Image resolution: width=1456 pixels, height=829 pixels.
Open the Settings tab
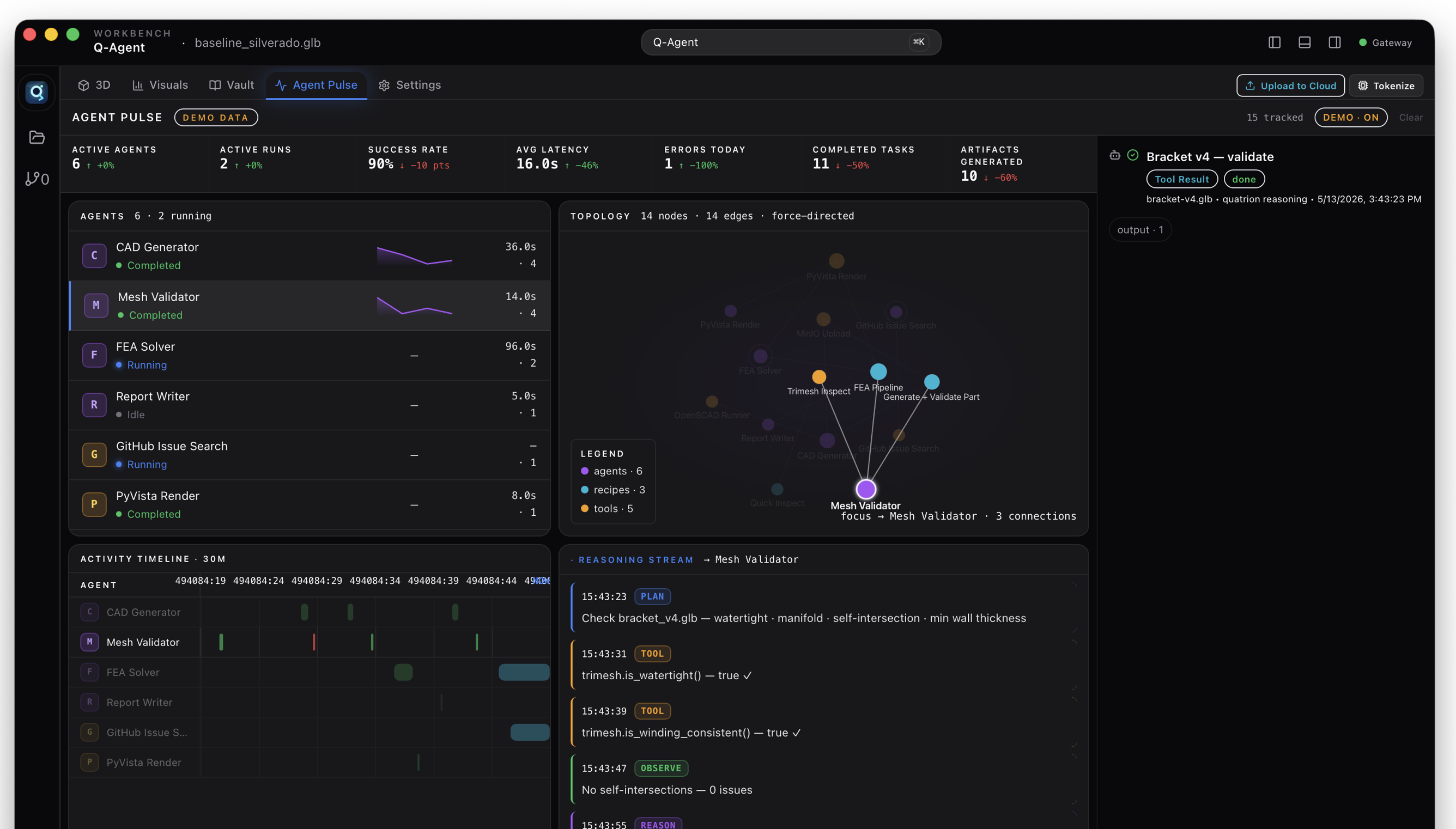410,85
